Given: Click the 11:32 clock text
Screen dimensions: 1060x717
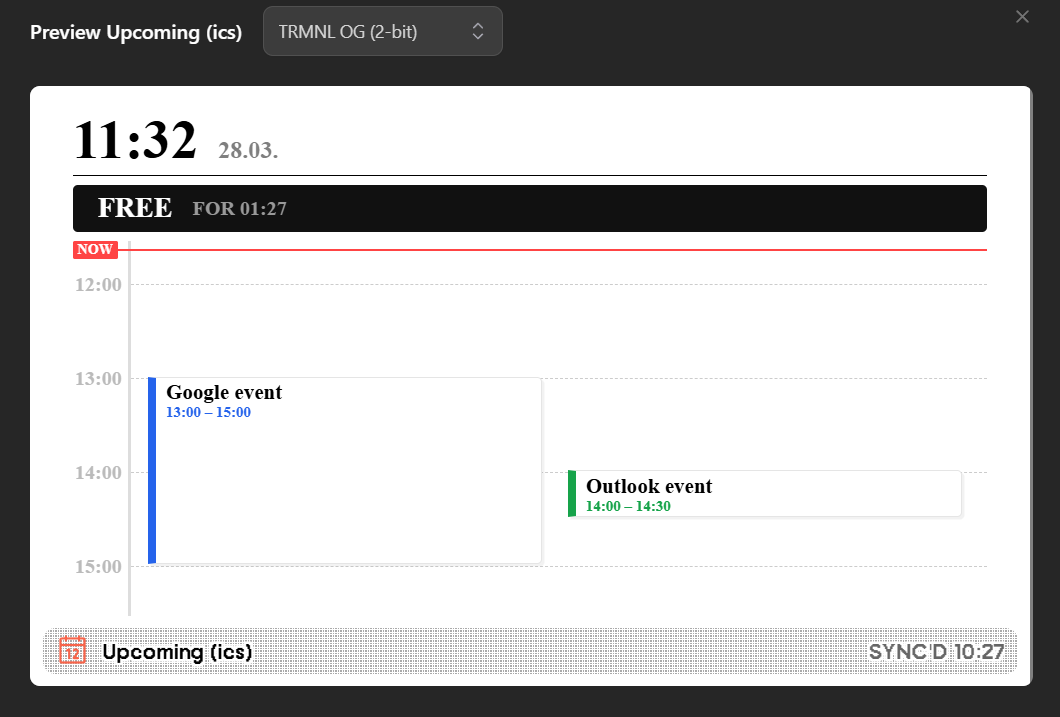Looking at the screenshot, I should [x=135, y=140].
